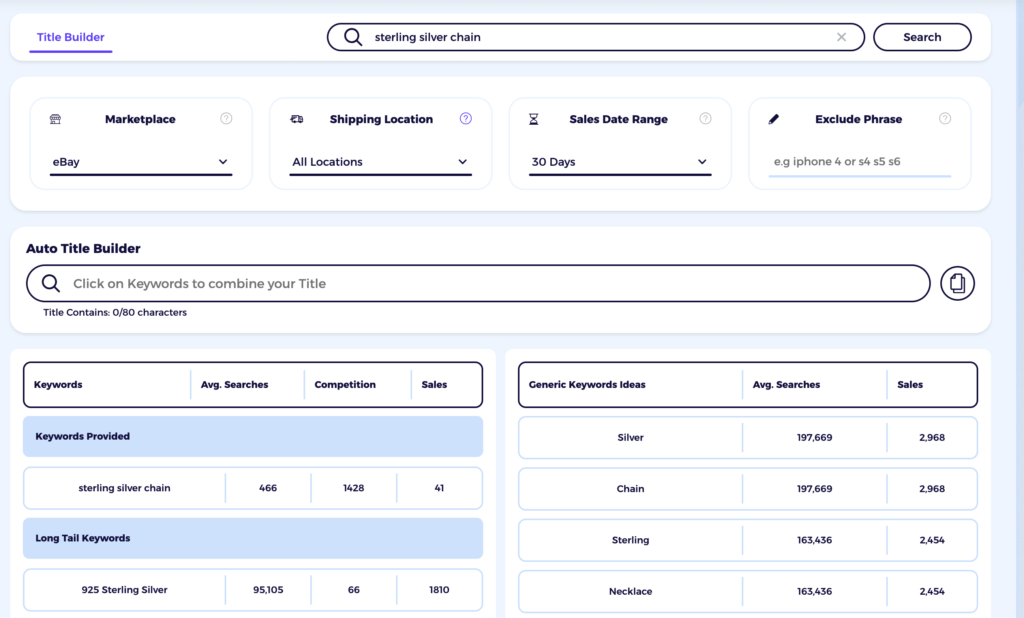The image size is (1024, 618).
Task: Select the Competition column header
Action: pos(344,384)
